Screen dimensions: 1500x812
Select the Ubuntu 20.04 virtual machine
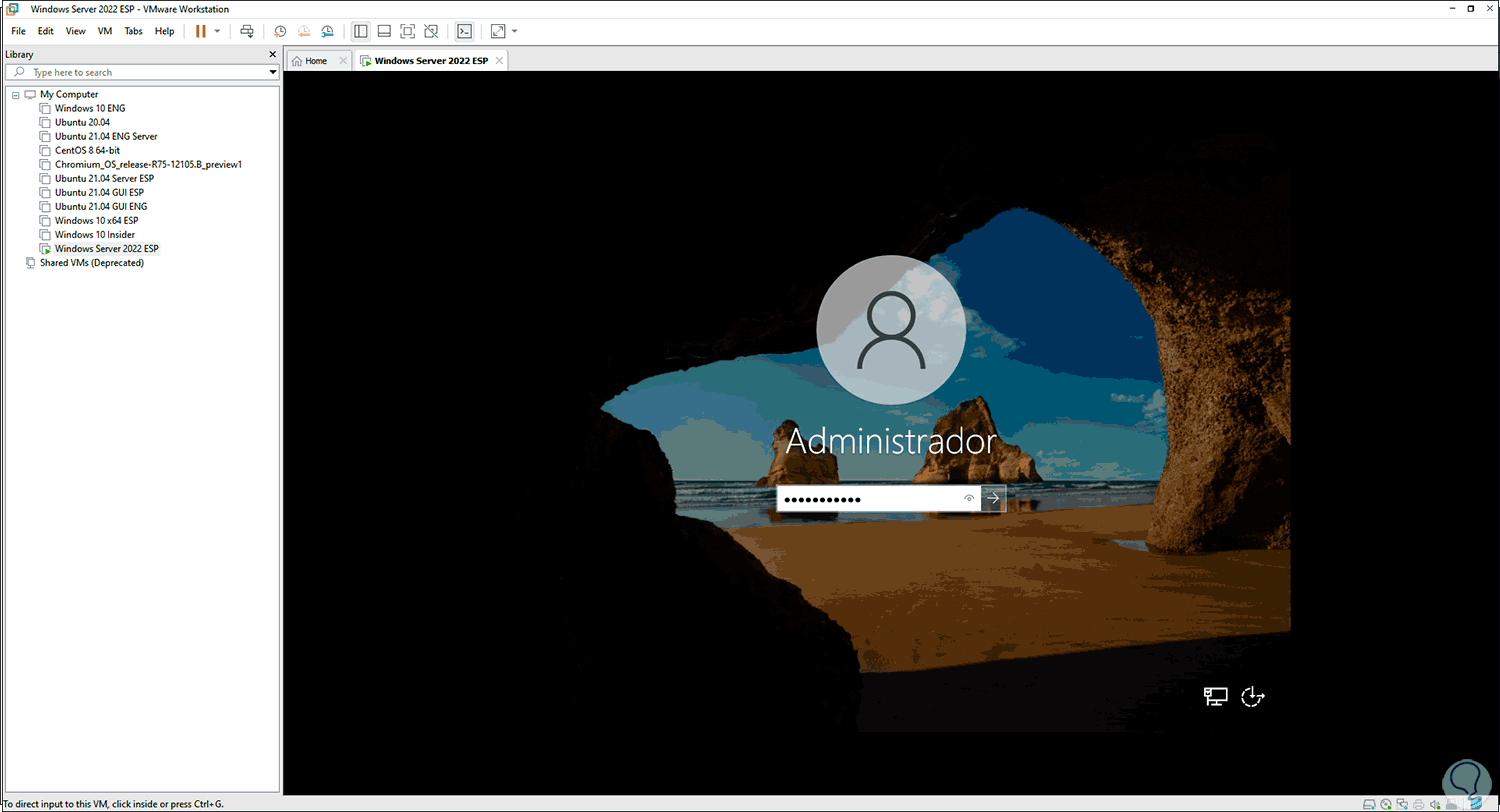82,122
